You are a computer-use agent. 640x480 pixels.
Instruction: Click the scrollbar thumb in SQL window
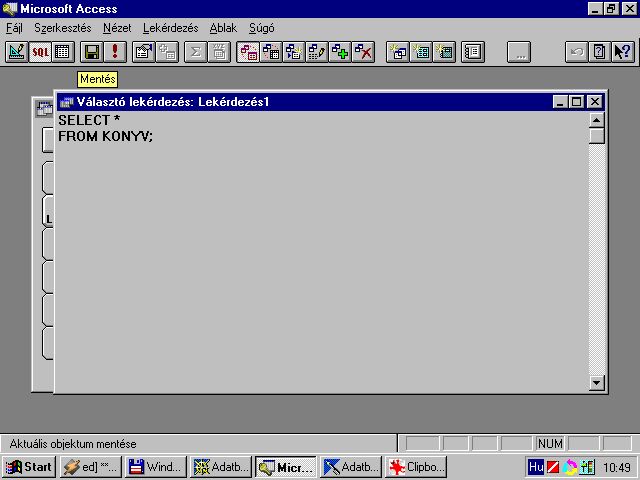click(x=596, y=136)
